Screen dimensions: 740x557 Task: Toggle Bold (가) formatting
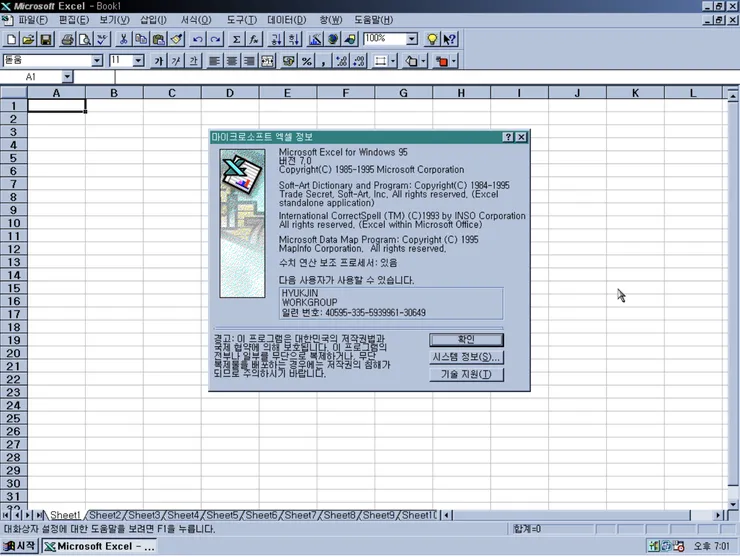click(159, 61)
